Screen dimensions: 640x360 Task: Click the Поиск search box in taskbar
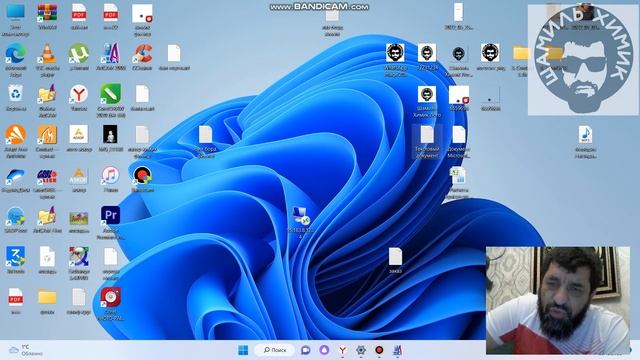[275, 350]
